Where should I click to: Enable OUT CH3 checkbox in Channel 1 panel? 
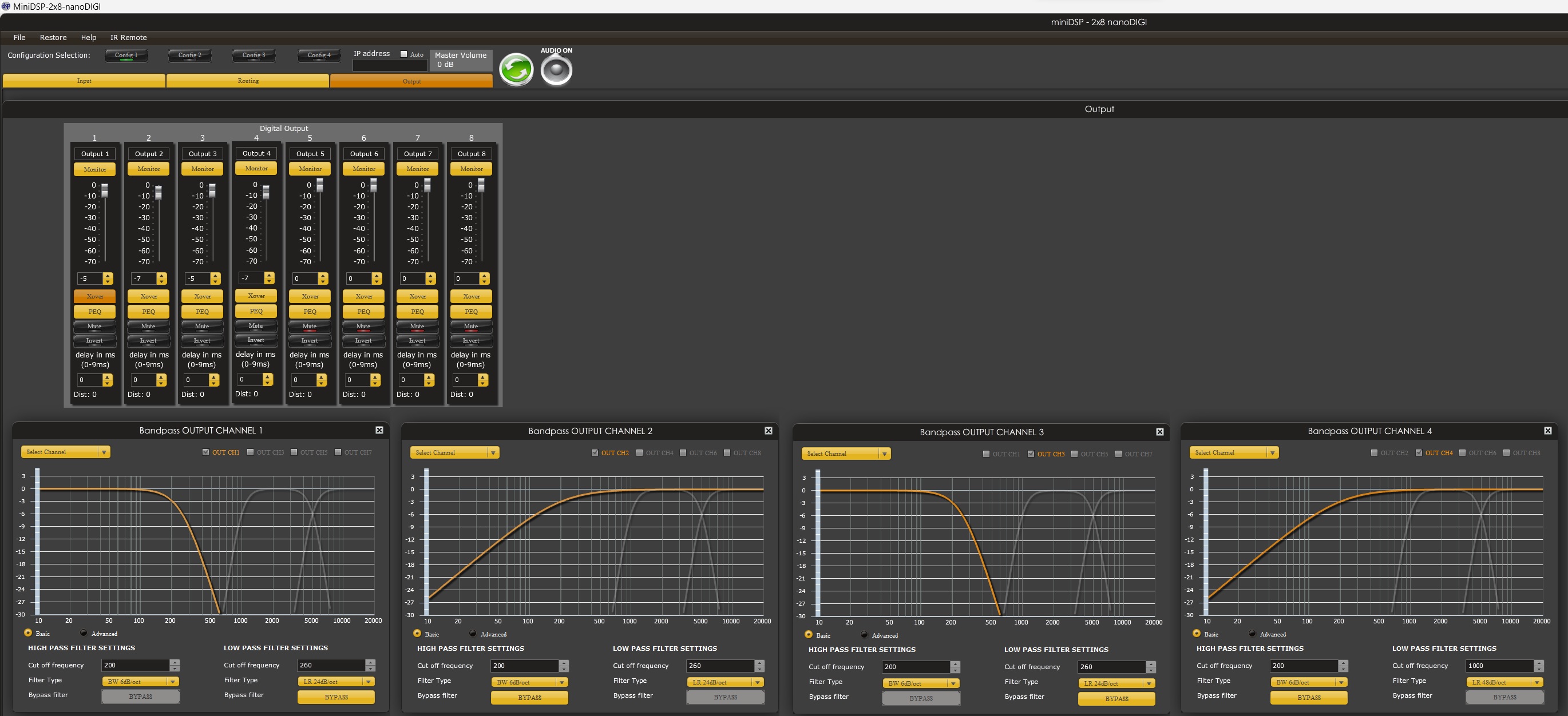[250, 452]
